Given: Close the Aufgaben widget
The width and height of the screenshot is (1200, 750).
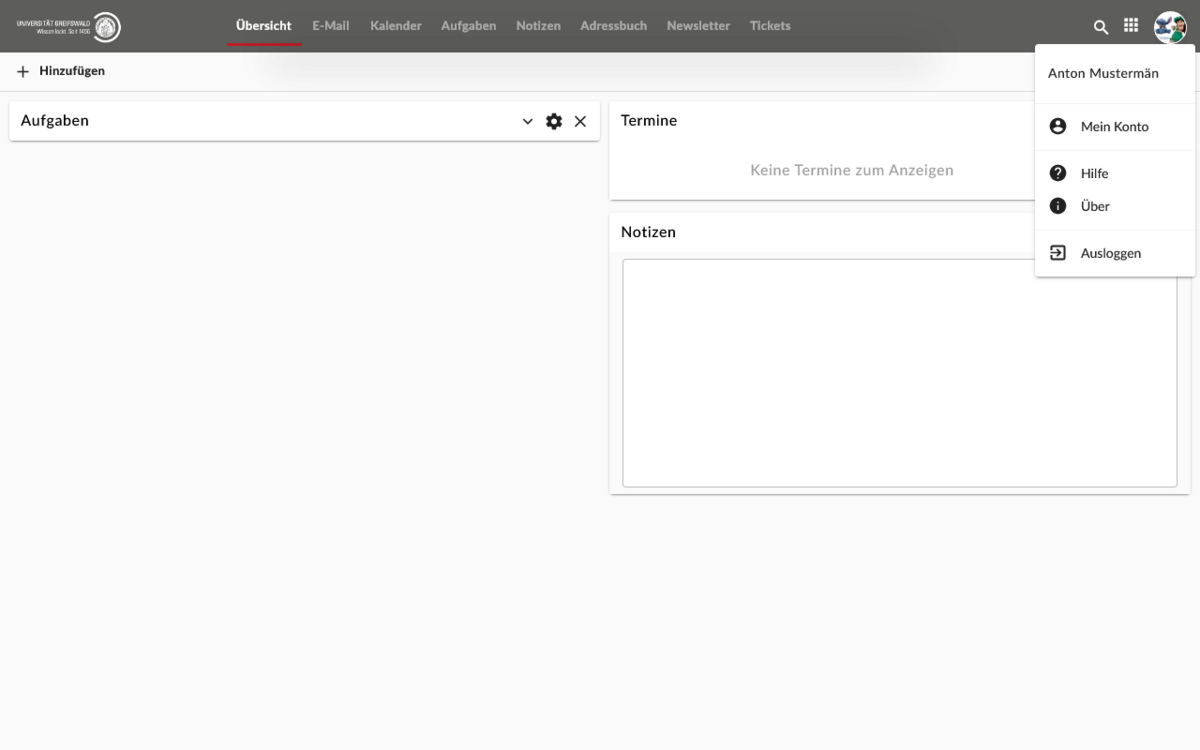Looking at the screenshot, I should tap(580, 121).
